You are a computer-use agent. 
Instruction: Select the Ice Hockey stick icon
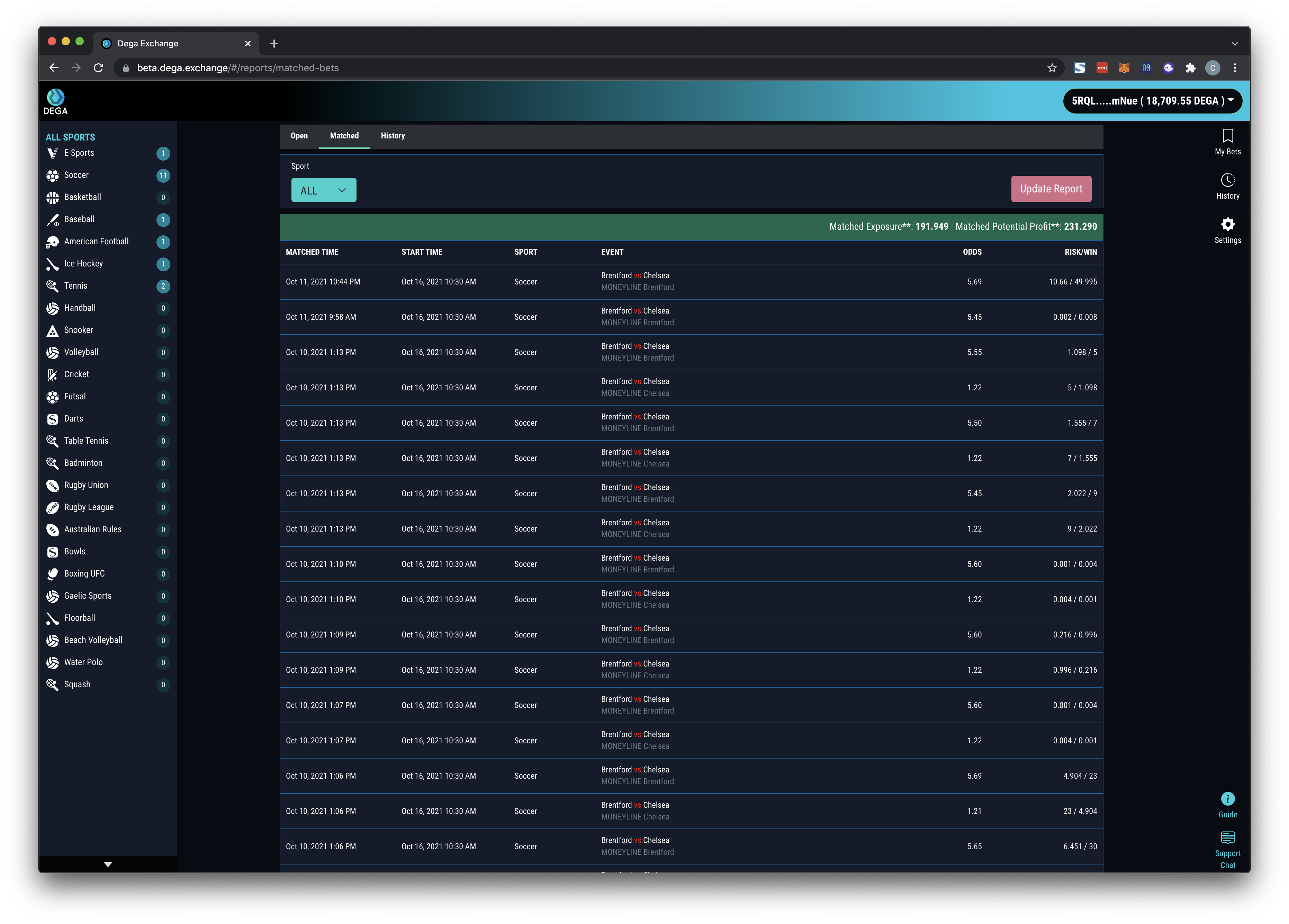click(x=52, y=264)
